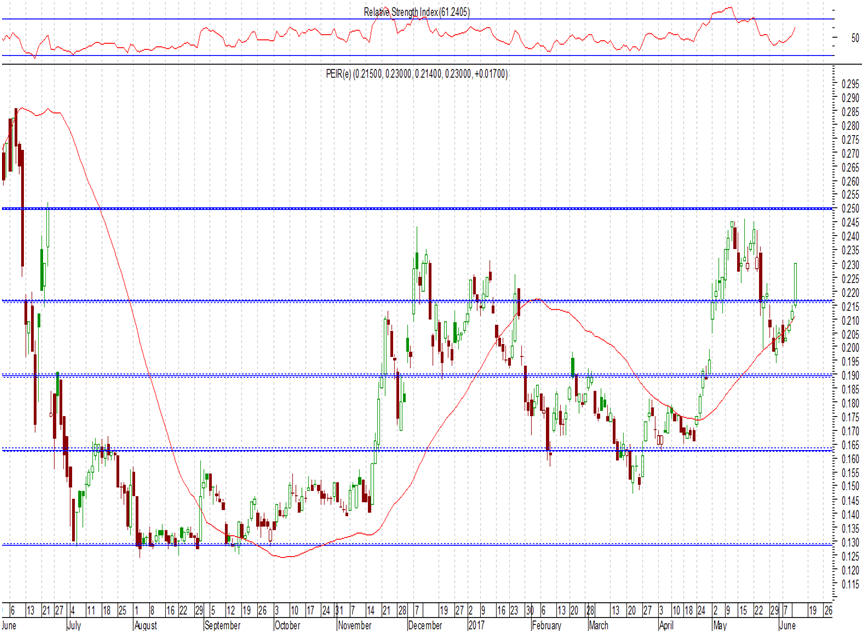Click the date label 14 in November
Image resolution: width=864 pixels, height=633 pixels.
point(371,610)
